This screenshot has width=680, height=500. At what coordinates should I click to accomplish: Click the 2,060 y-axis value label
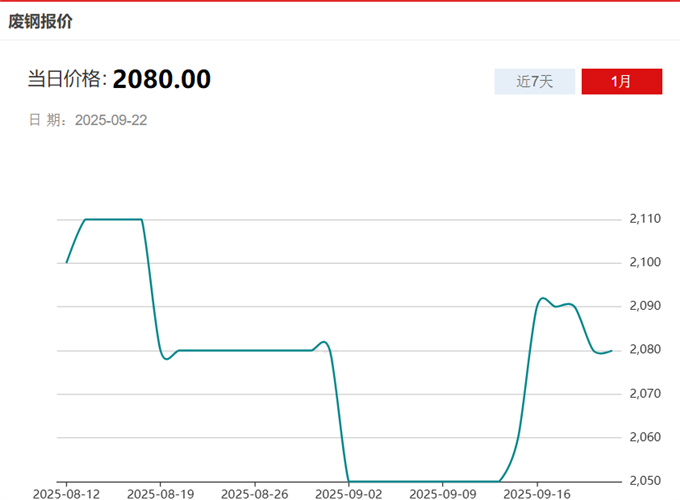[646, 437]
